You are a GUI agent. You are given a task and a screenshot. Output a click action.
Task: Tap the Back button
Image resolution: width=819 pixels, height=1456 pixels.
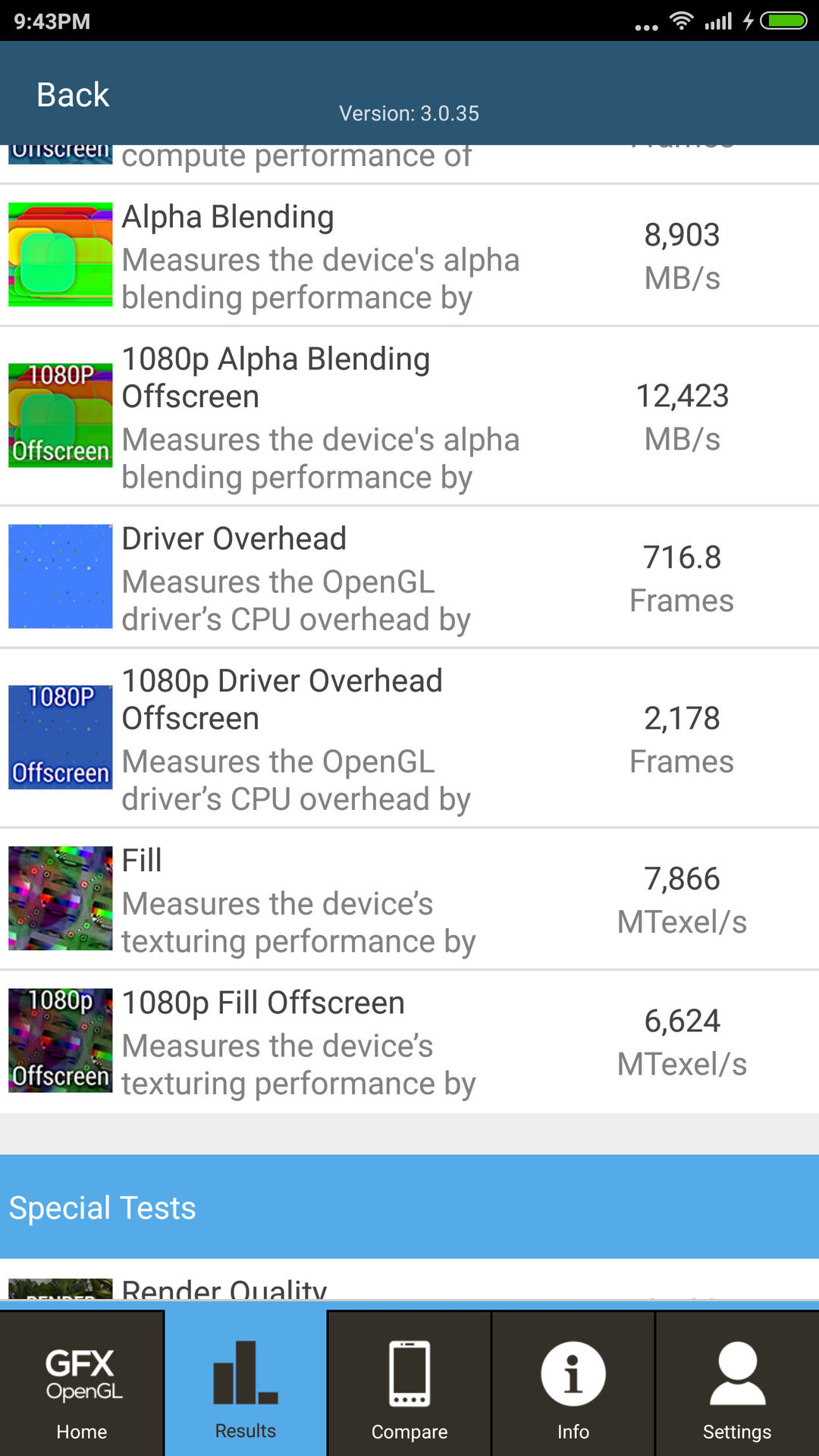pos(73,95)
